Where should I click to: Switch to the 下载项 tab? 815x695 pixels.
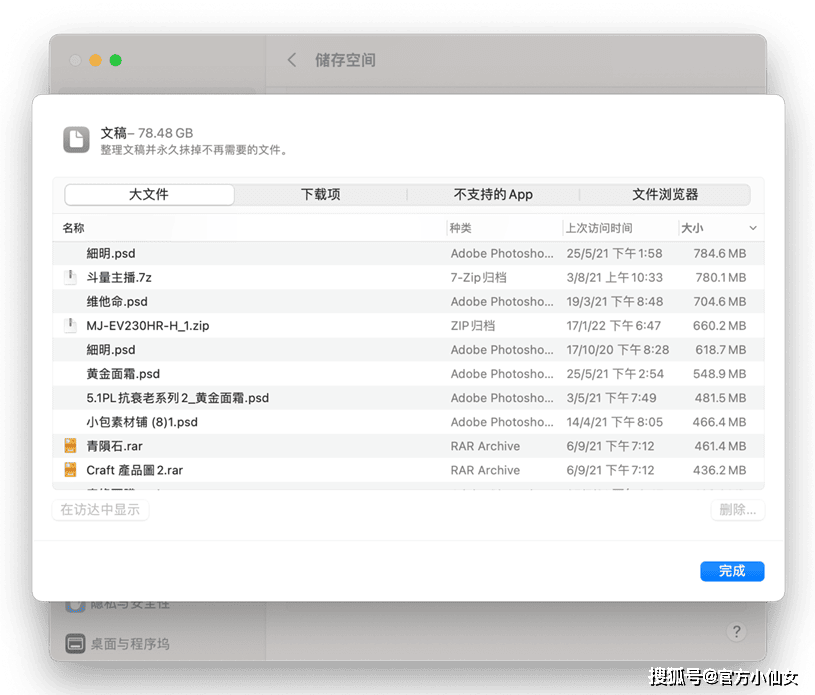(320, 194)
